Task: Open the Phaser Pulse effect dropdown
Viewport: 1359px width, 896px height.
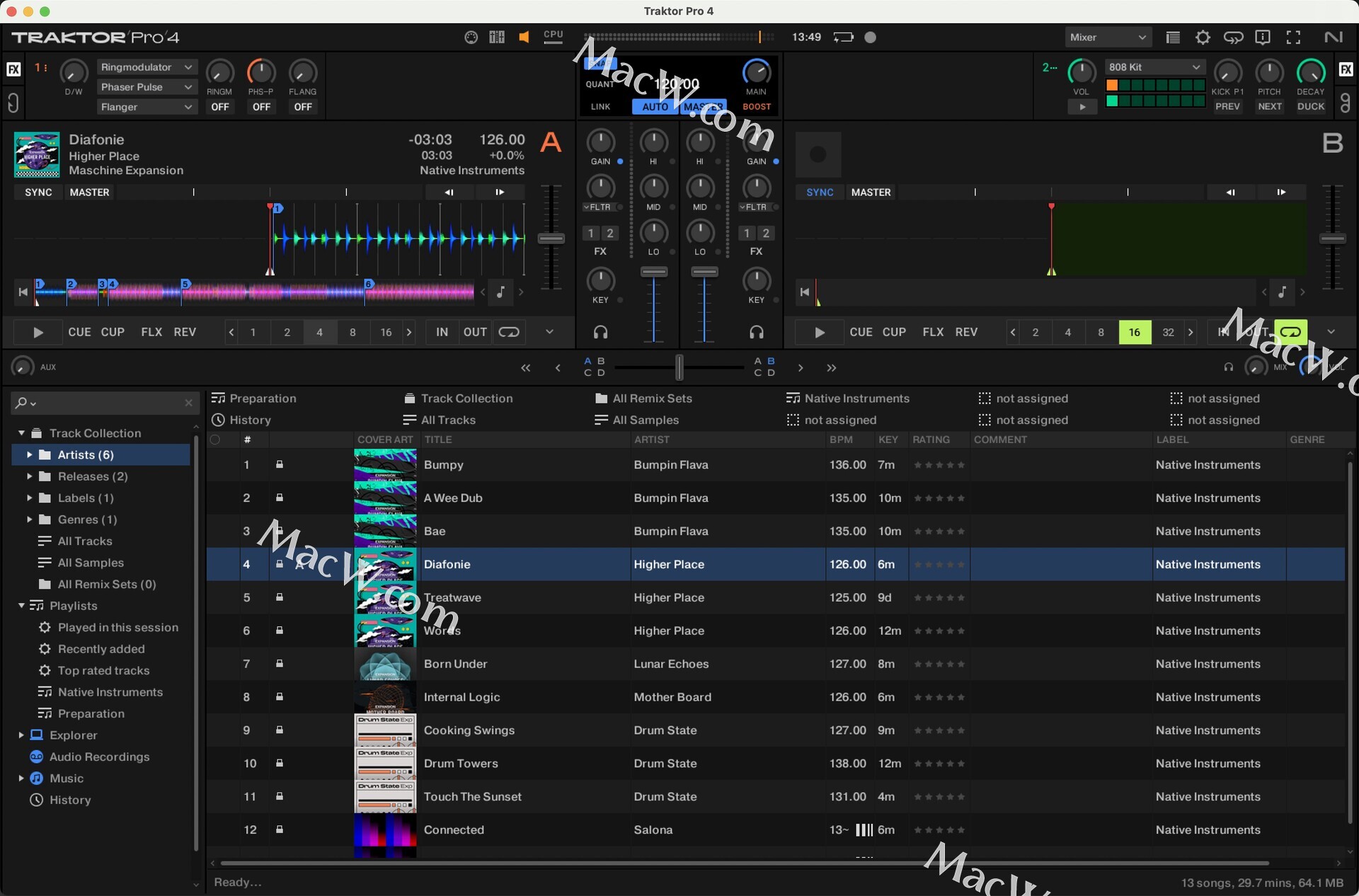Action: click(x=147, y=87)
